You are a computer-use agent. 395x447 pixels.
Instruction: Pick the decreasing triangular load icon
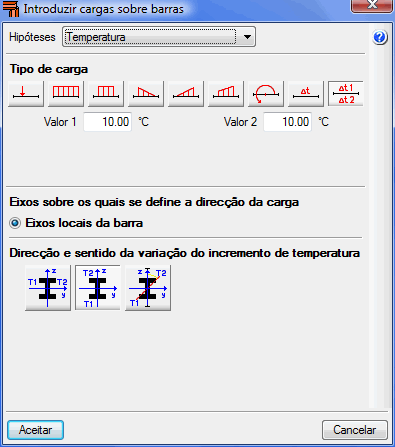tap(146, 94)
